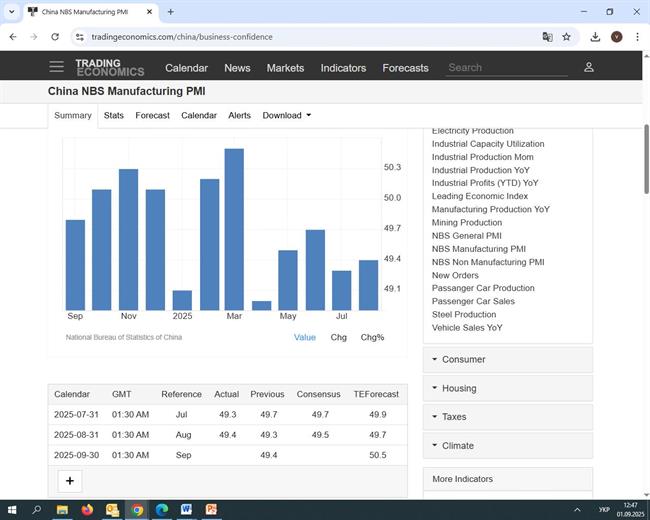Click the browser forward arrow

click(x=34, y=37)
